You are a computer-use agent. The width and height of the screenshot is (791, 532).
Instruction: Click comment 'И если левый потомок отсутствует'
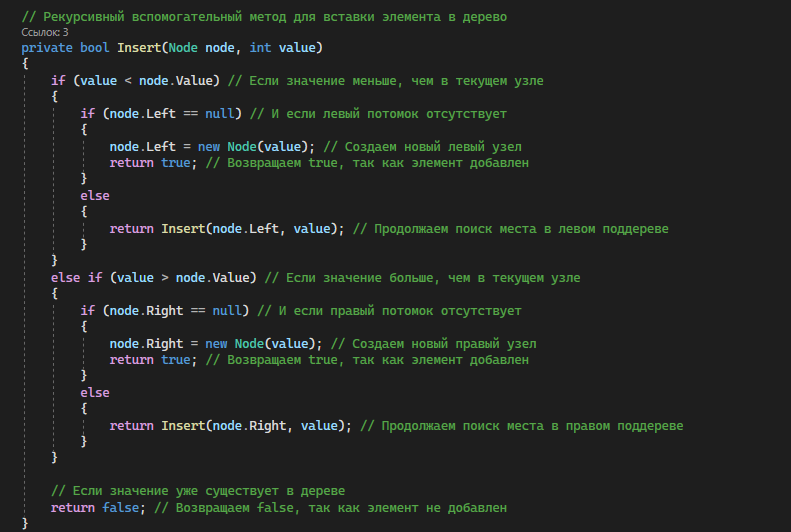(x=389, y=113)
